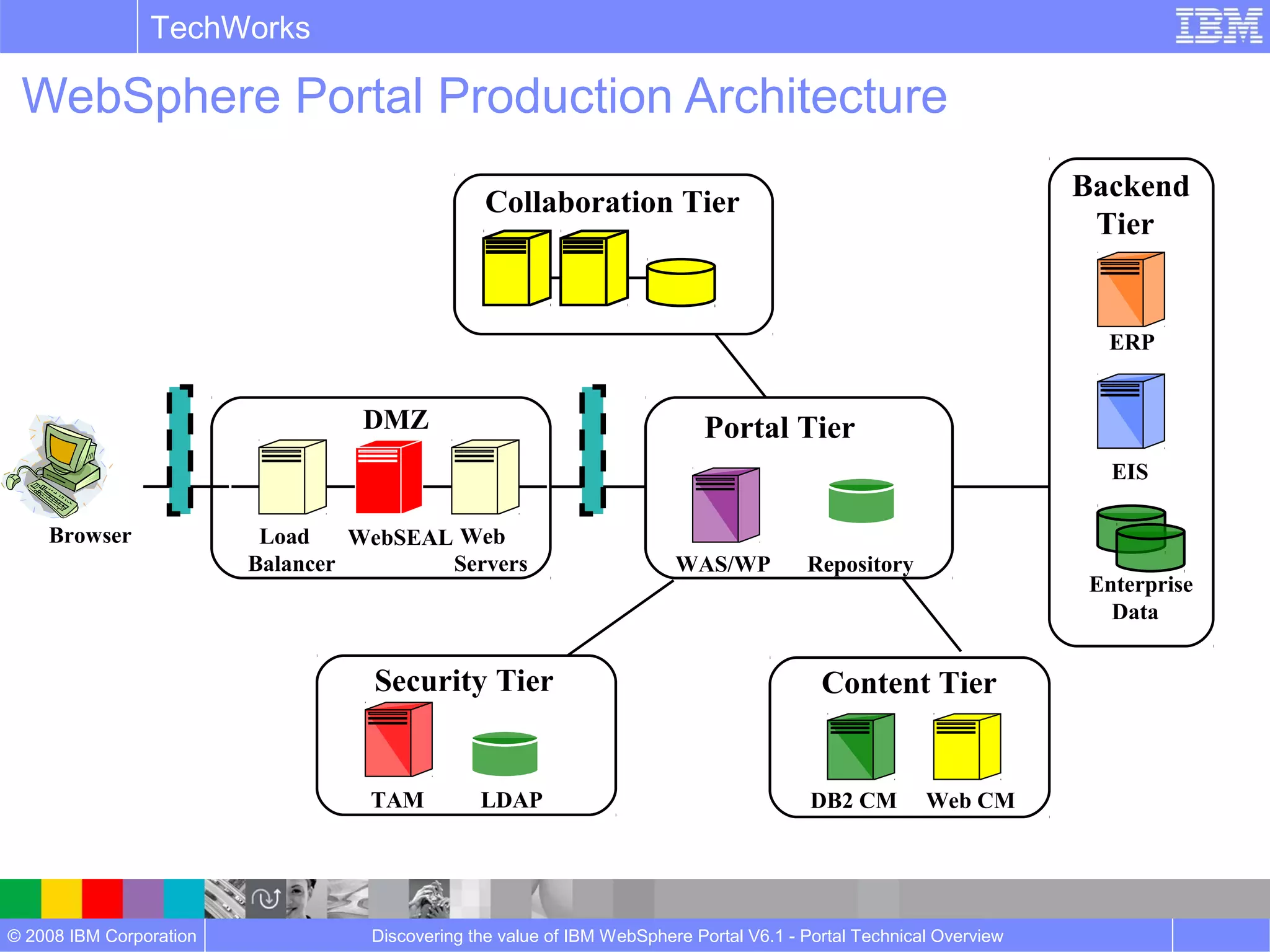Select the Load Balancer server icon
The height and width of the screenshot is (952, 1270).
tap(291, 477)
